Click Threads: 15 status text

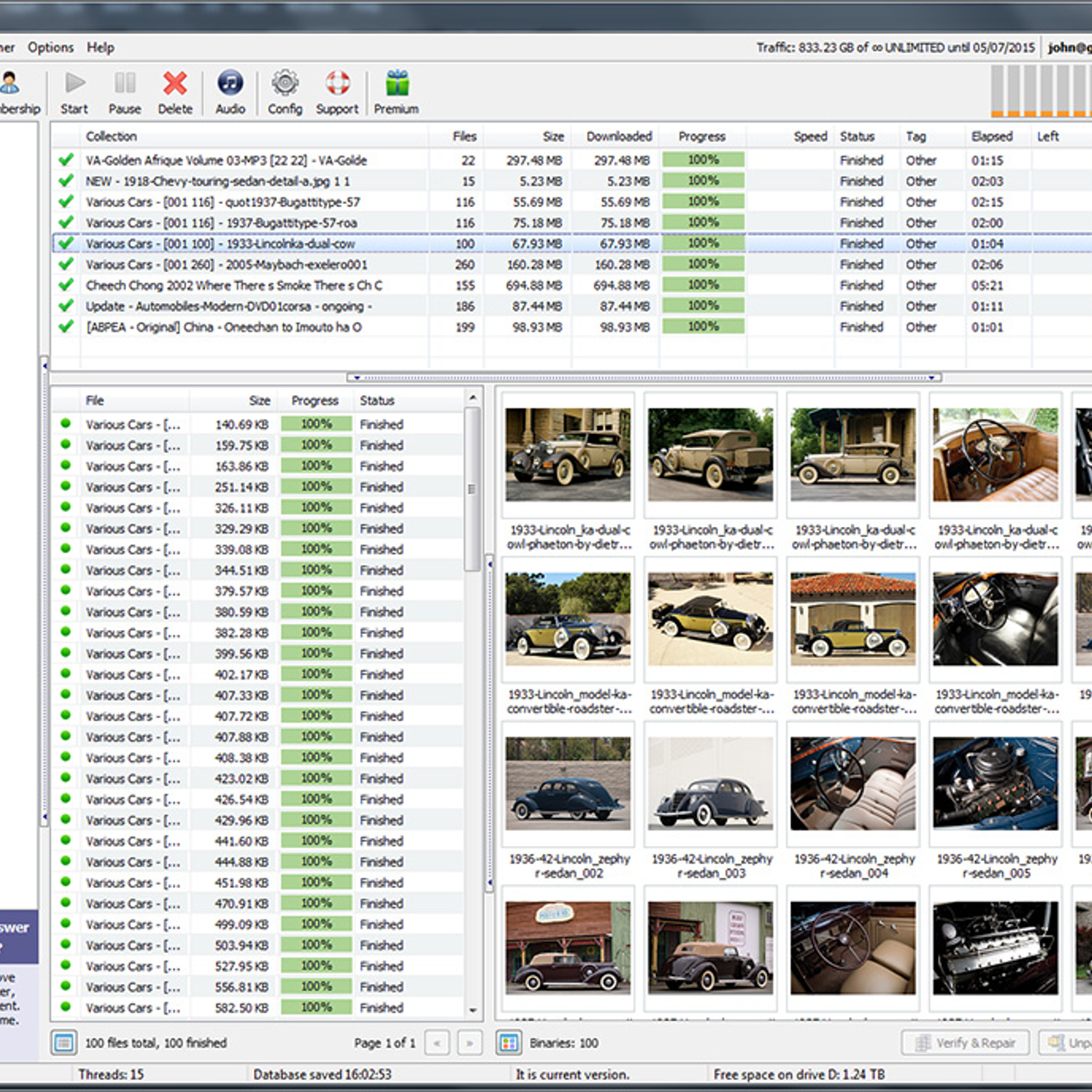pos(111,1074)
